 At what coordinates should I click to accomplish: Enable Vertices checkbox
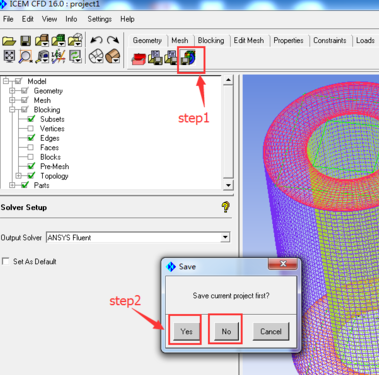31,128
